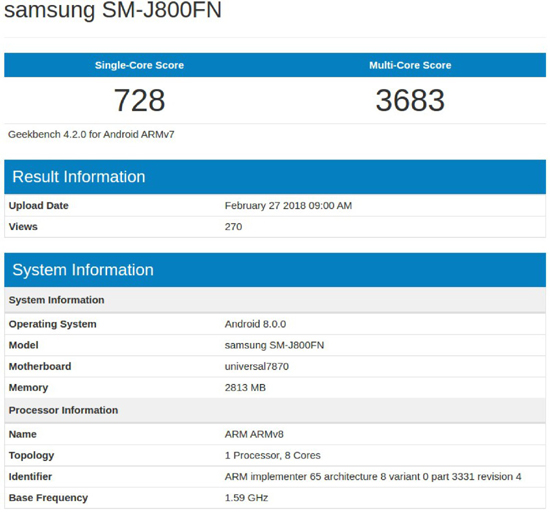The width and height of the screenshot is (550, 512).
Task: Click the Identifier label
Action: pyautogui.click(x=30, y=477)
